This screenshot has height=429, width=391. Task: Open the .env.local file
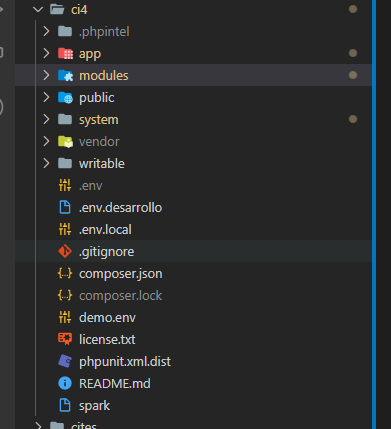pyautogui.click(x=105, y=230)
